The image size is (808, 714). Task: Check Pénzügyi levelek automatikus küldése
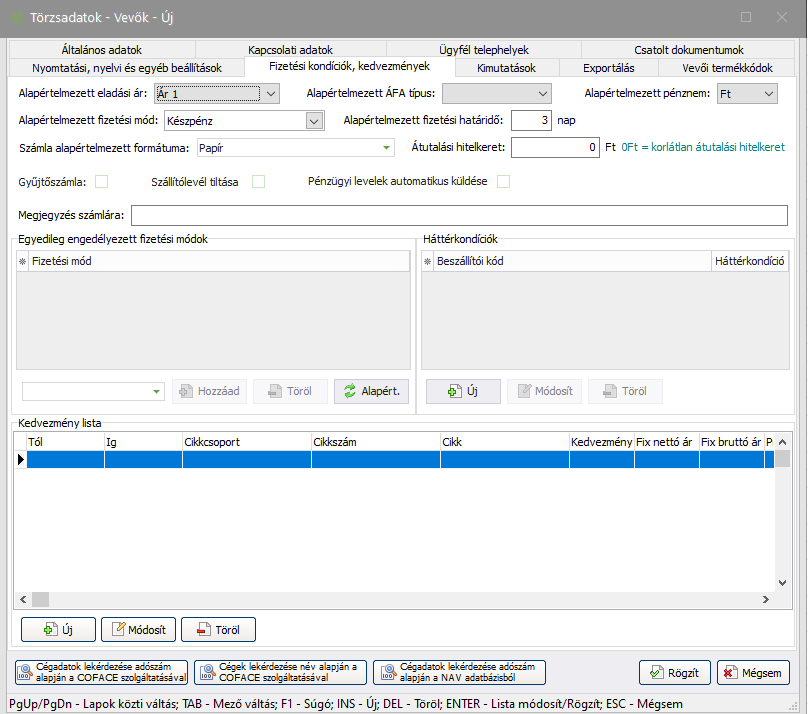[504, 181]
